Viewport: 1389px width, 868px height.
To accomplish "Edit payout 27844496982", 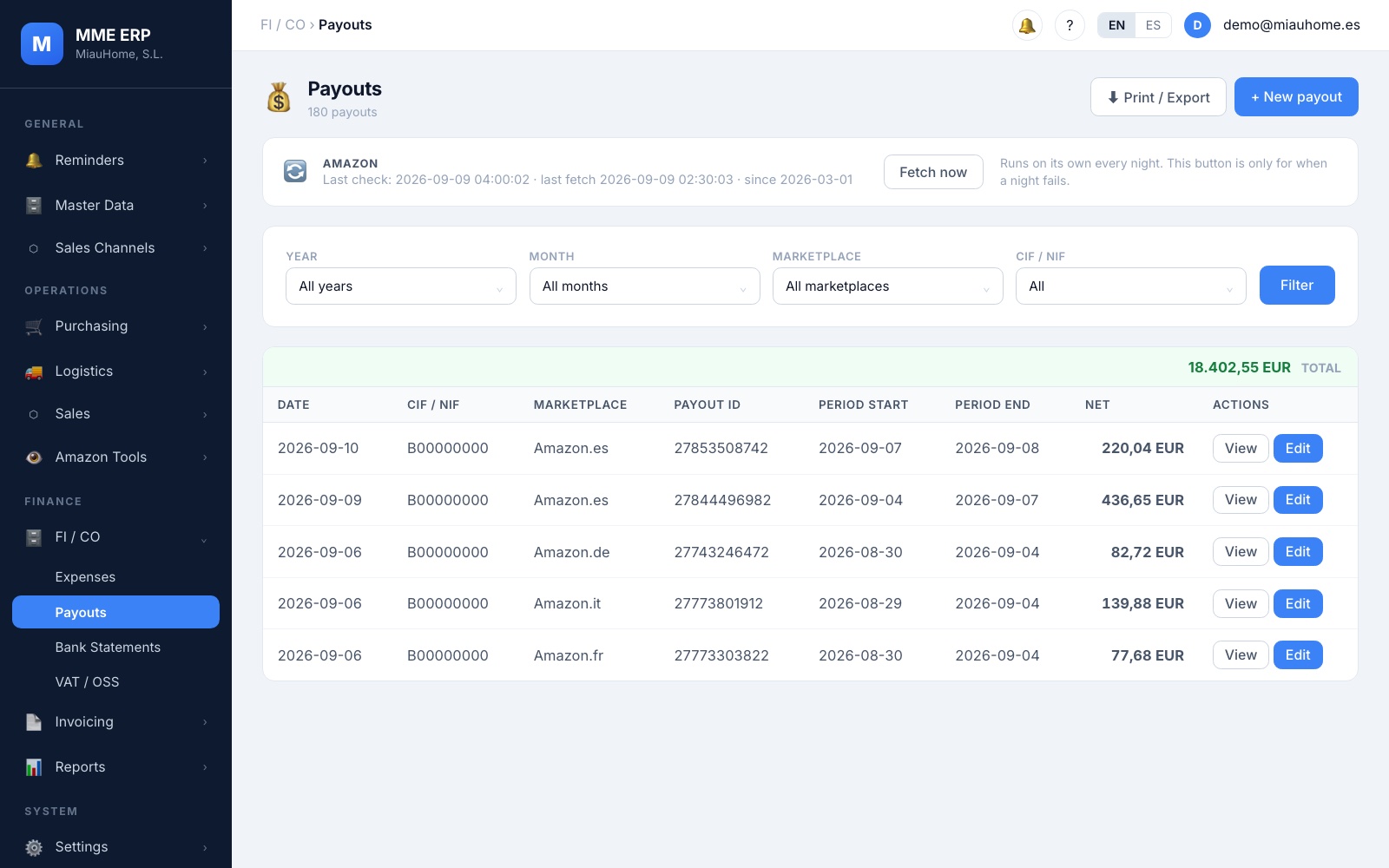I will tap(1298, 500).
